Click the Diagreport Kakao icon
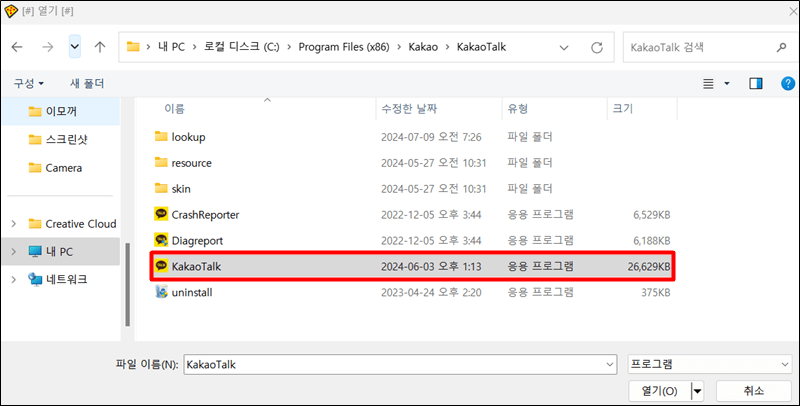Image resolution: width=800 pixels, height=406 pixels. pyautogui.click(x=161, y=240)
